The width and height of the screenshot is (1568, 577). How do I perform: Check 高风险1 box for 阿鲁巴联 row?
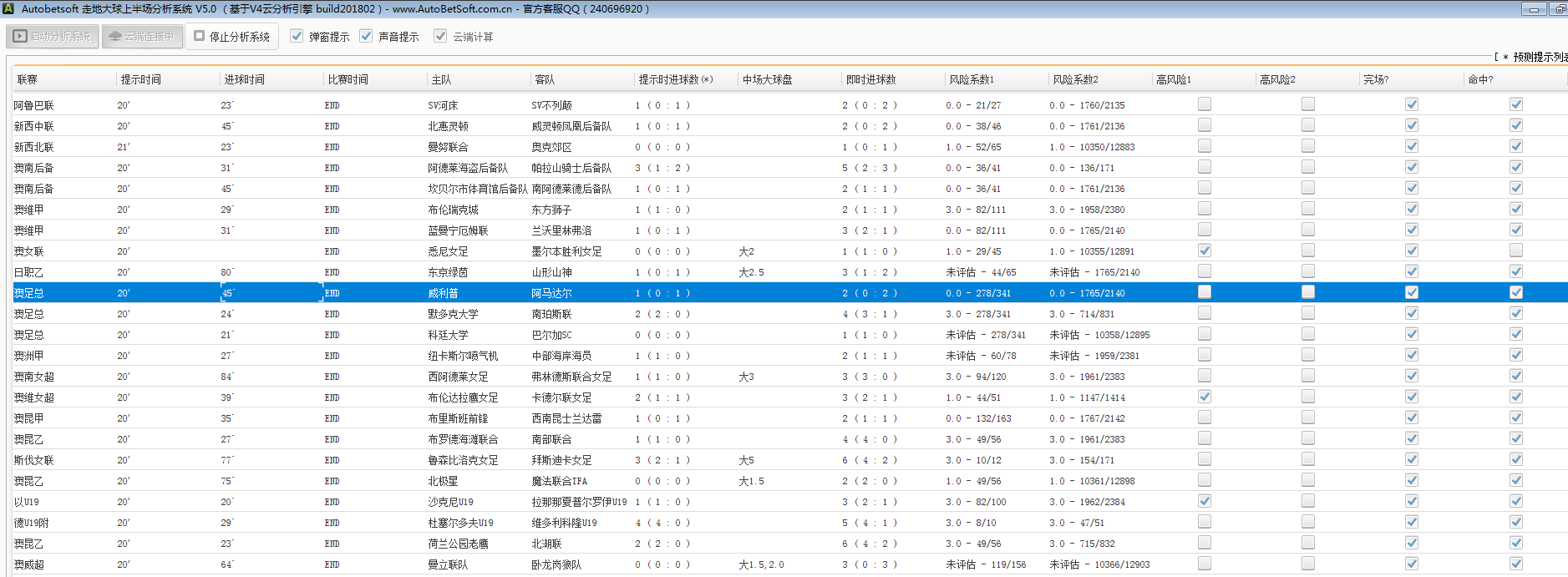[1204, 104]
